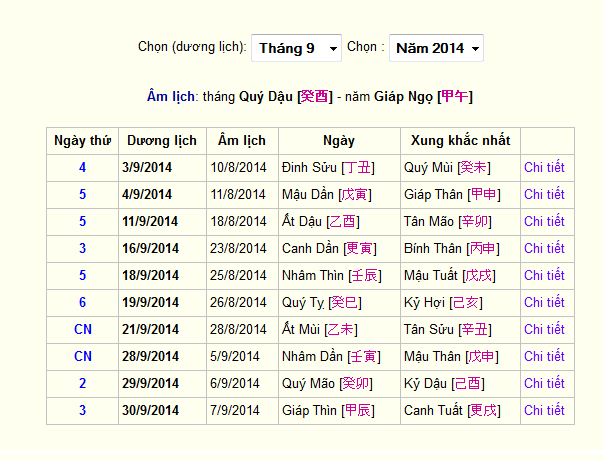Open Chi tiết link for 4/9/2014
Image resolution: width=604 pixels, height=460 pixels.
544,195
